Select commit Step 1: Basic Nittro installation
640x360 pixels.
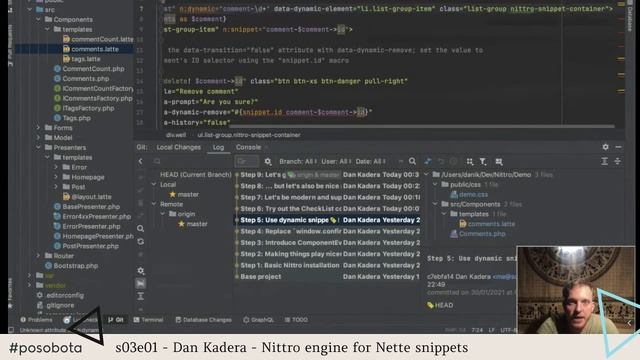327,265
